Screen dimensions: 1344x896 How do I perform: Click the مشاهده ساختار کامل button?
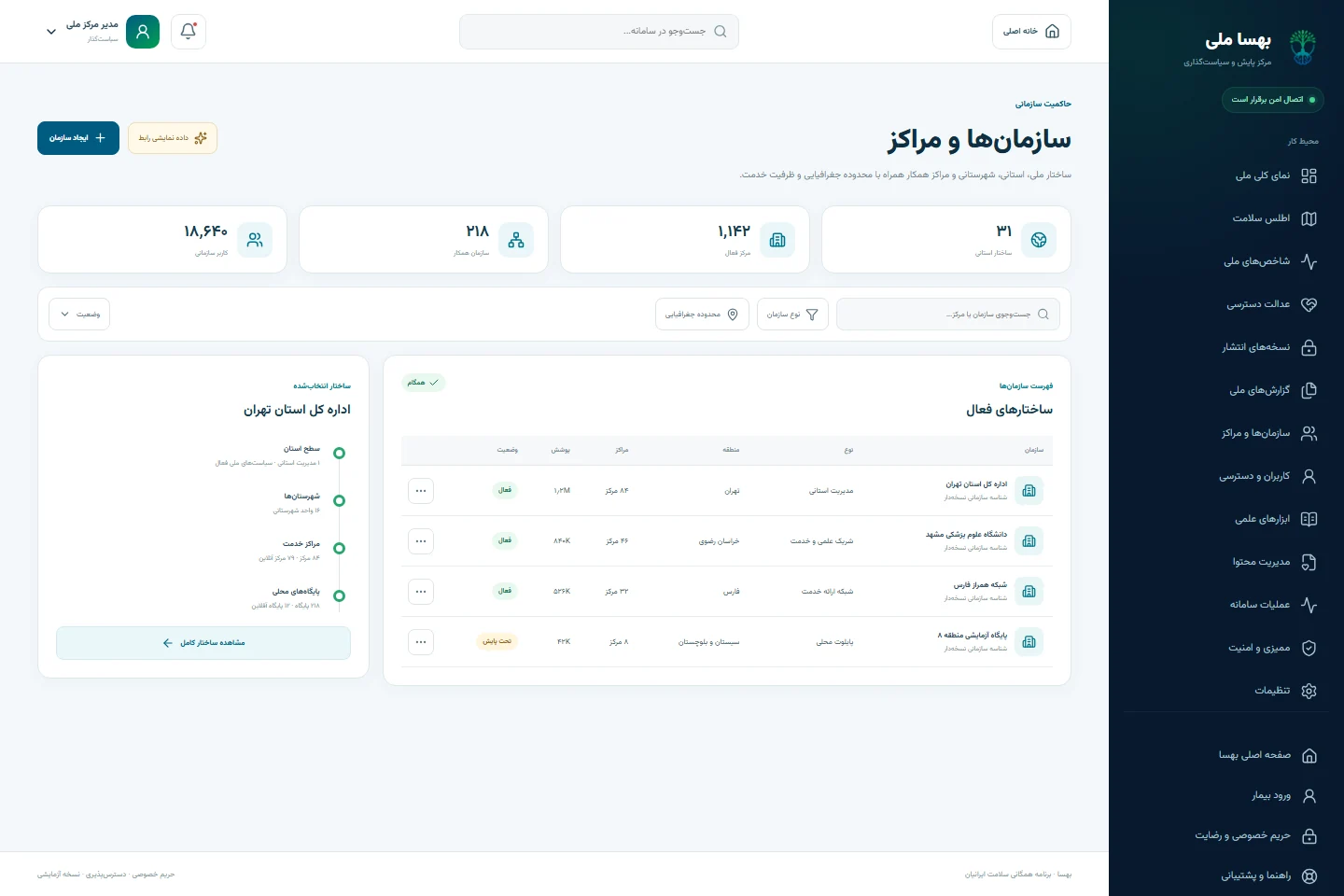tap(203, 643)
